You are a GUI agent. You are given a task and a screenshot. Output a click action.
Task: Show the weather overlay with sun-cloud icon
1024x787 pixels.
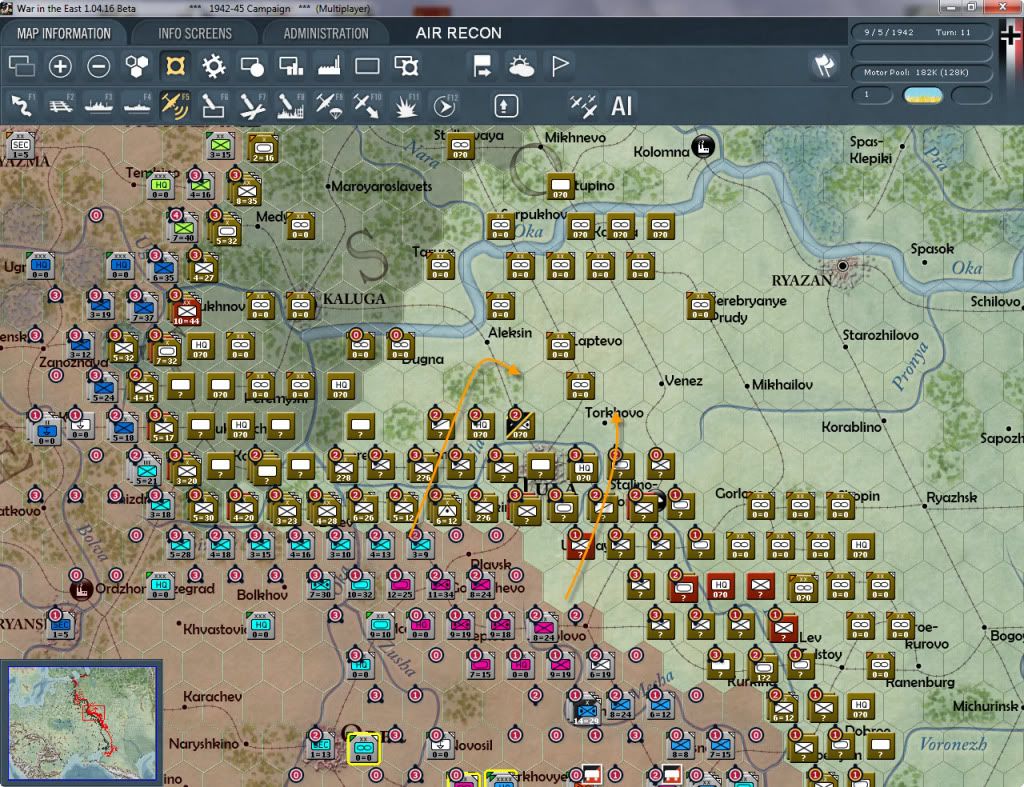520,66
